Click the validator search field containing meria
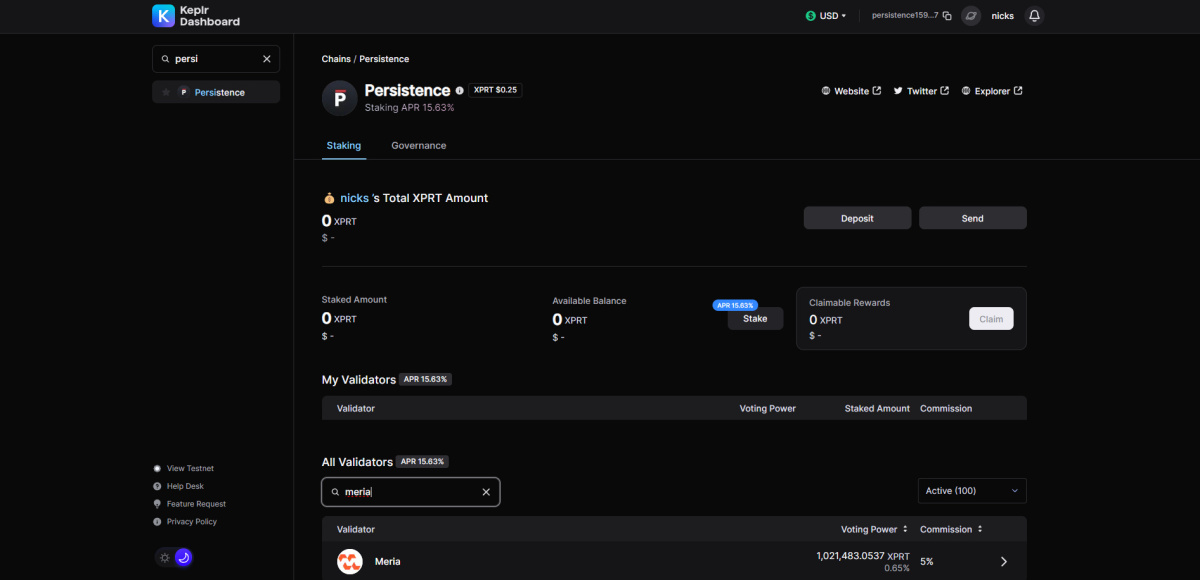 pos(410,492)
